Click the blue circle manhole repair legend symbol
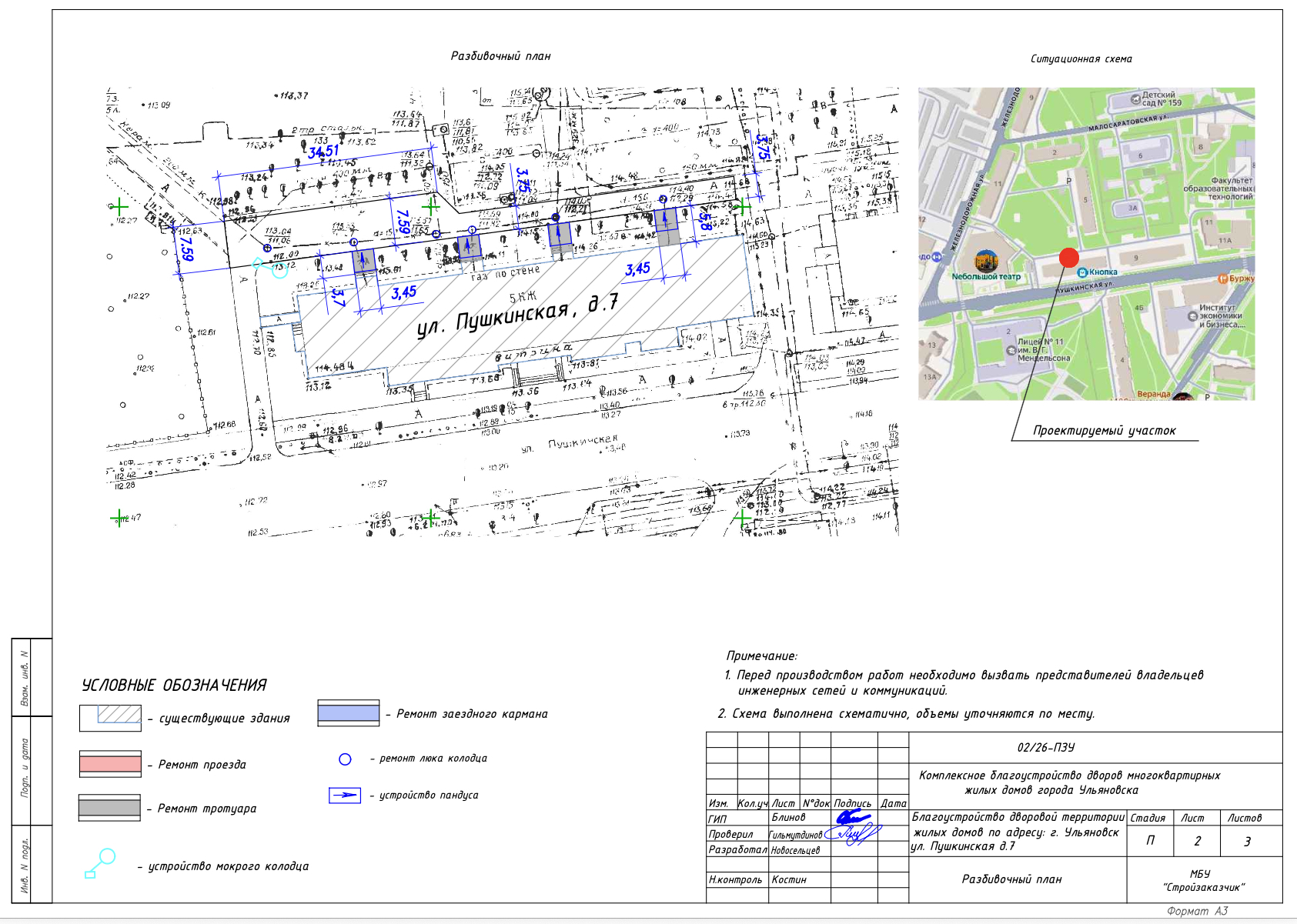Viewport: 1297px width, 924px height. point(345,759)
